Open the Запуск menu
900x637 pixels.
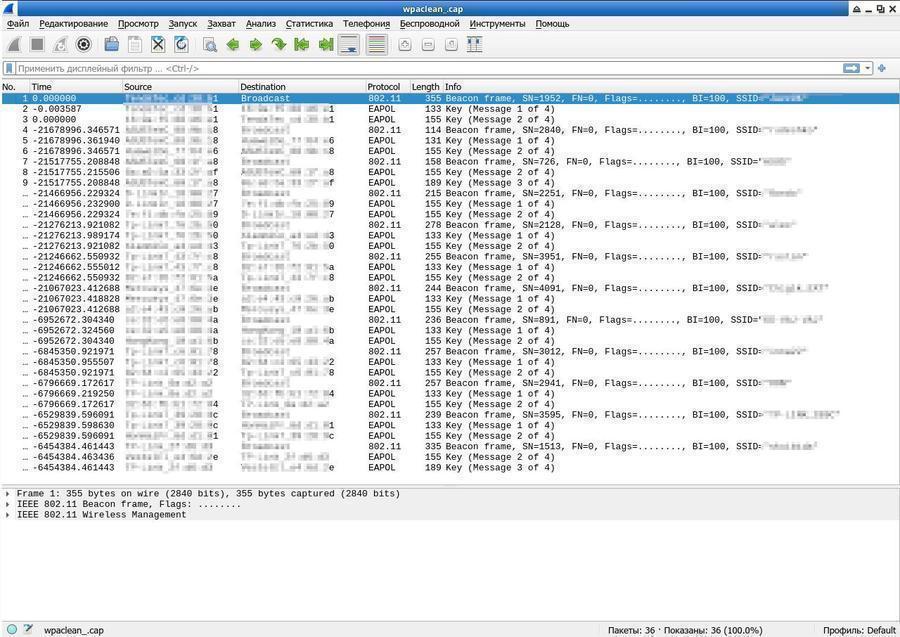click(x=183, y=24)
